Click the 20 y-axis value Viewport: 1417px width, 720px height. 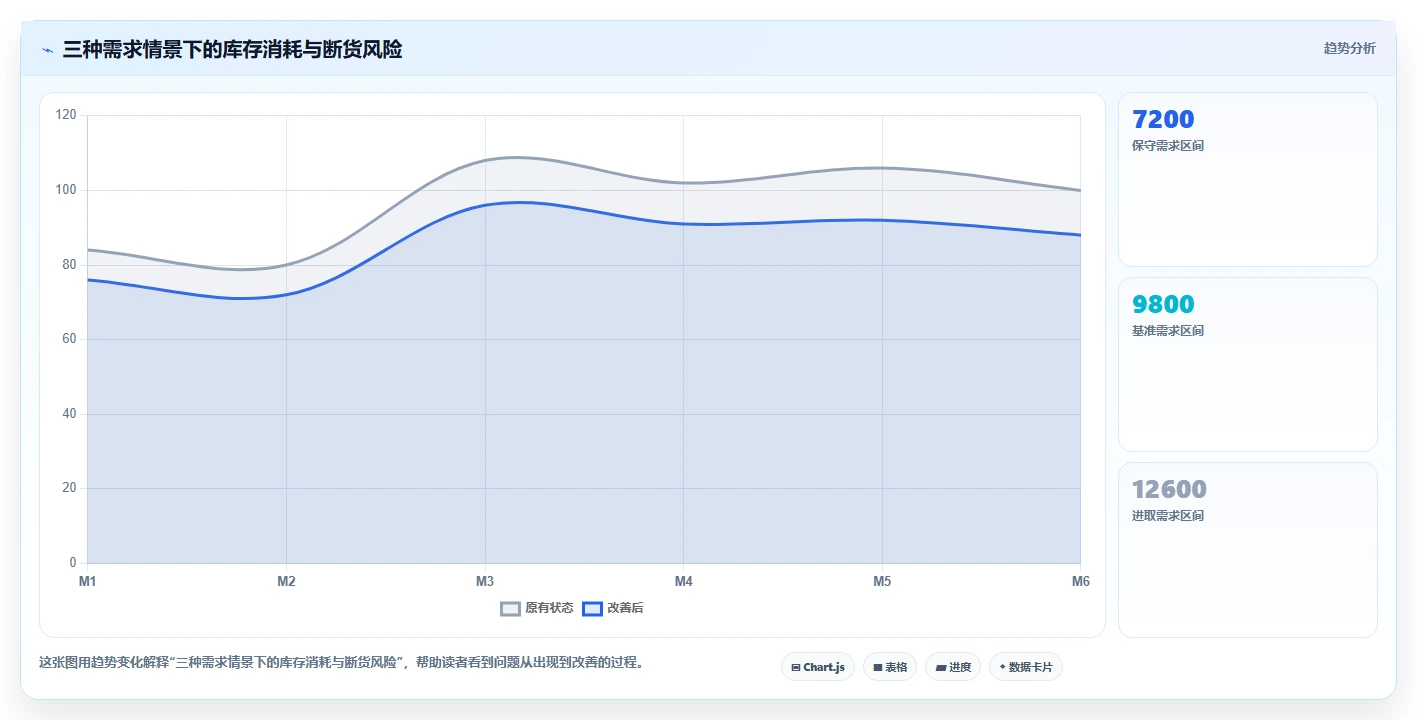pos(69,488)
